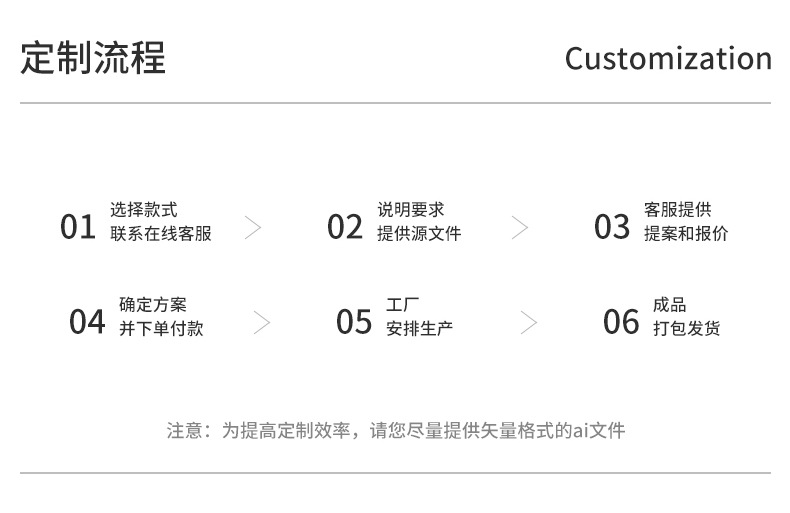Screen dimensions: 790x513
Task: Open the 说明要求 提供源文件 step text
Action: 419,222
